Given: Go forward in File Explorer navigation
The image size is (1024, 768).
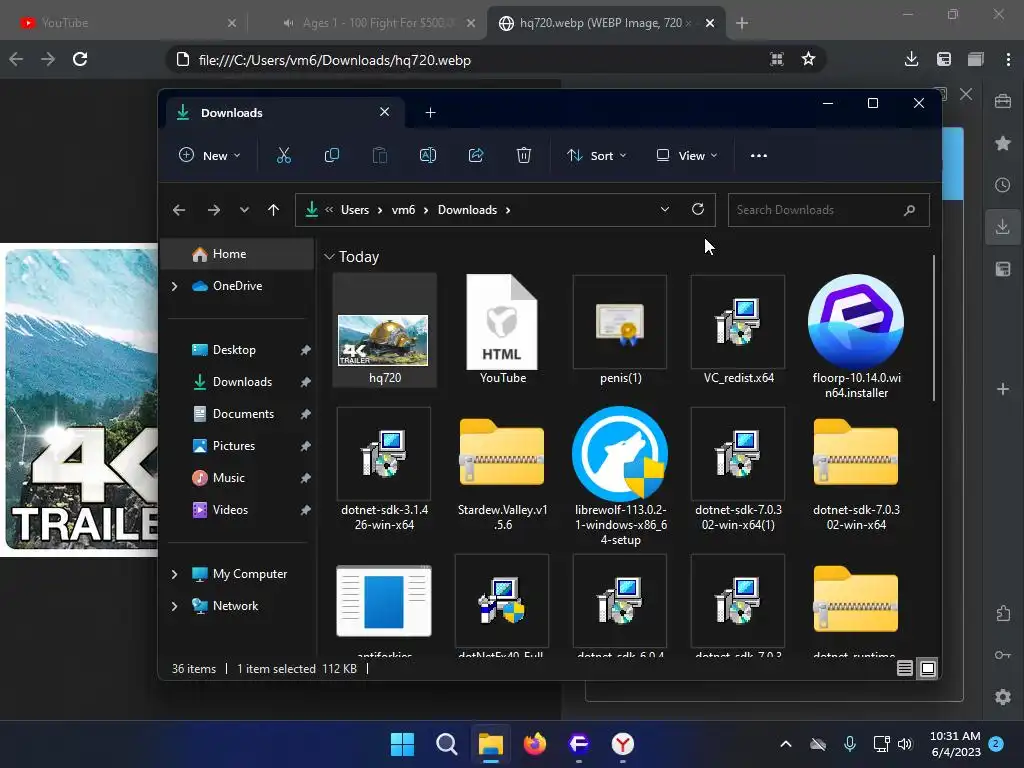Looking at the screenshot, I should pyautogui.click(x=214, y=210).
